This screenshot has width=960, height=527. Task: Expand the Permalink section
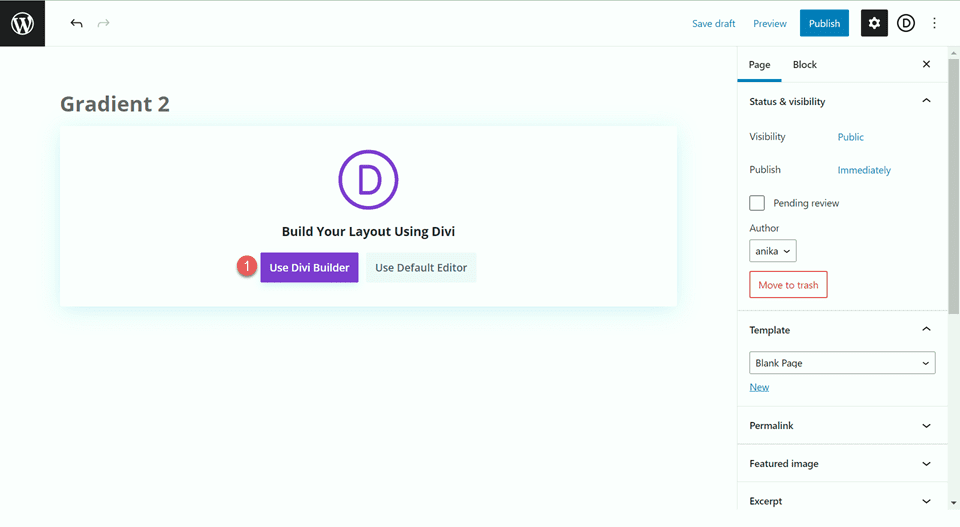pyautogui.click(x=841, y=426)
